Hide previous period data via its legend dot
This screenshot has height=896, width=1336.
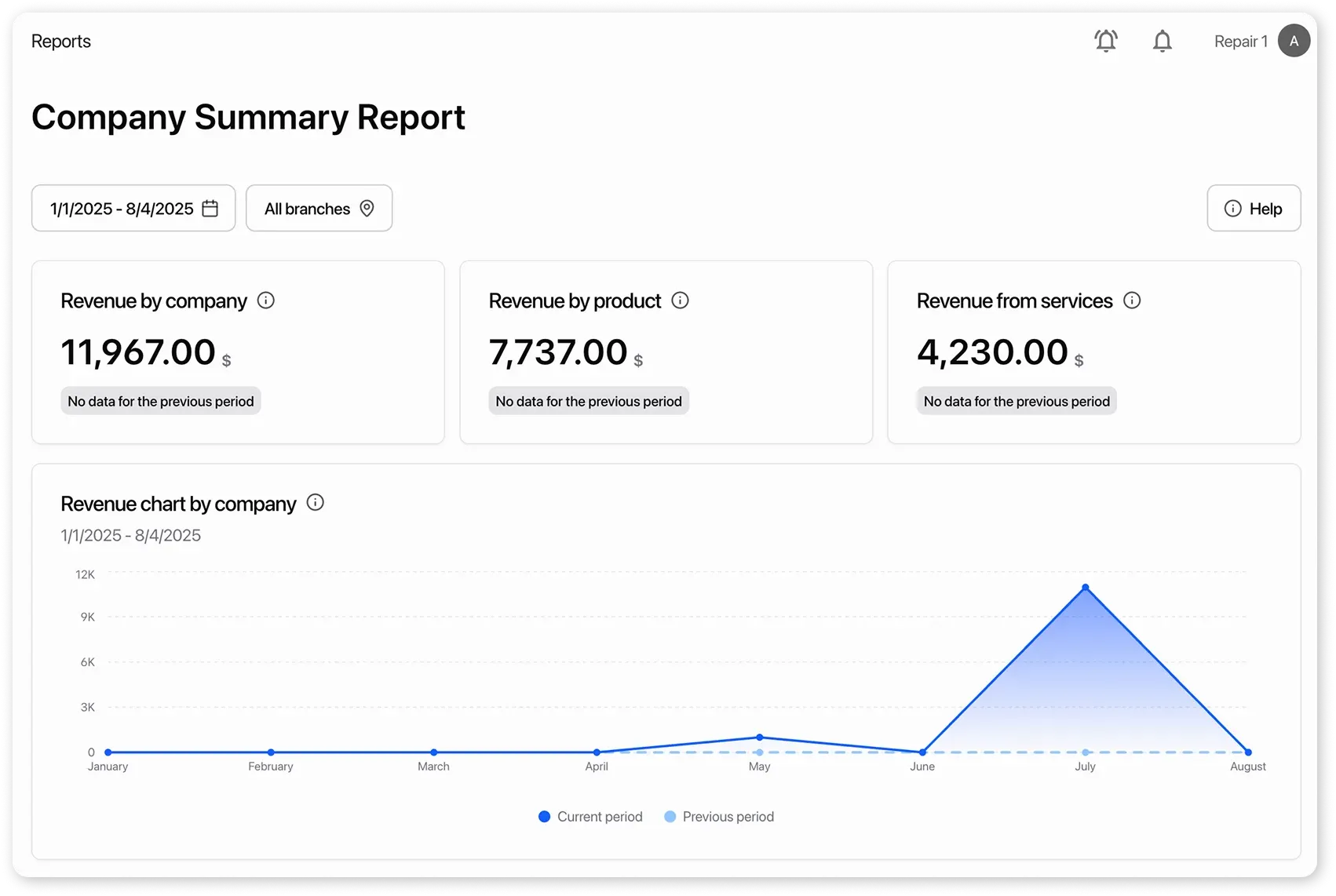click(x=670, y=816)
